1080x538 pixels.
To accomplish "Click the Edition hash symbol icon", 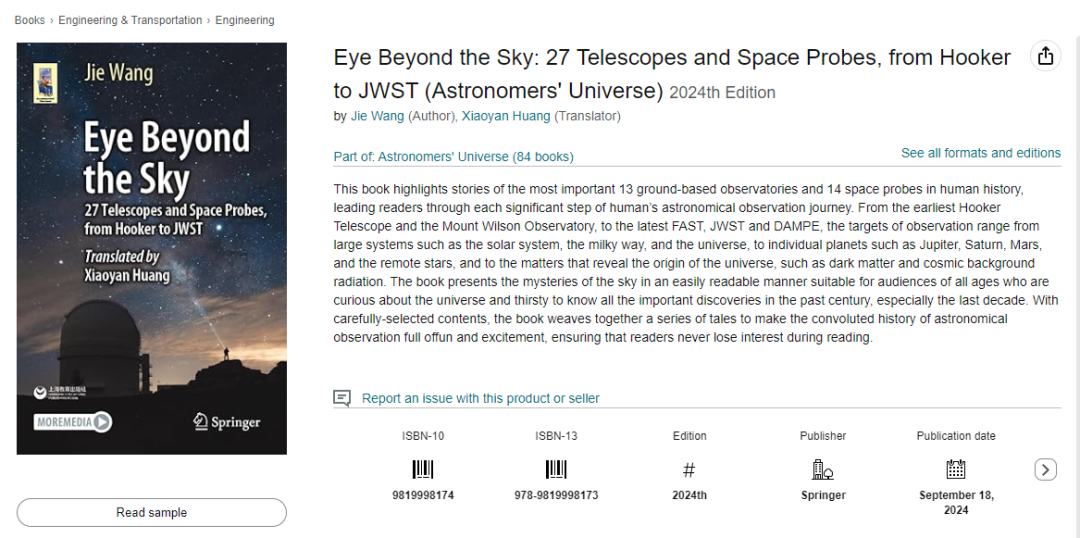I will click(689, 470).
